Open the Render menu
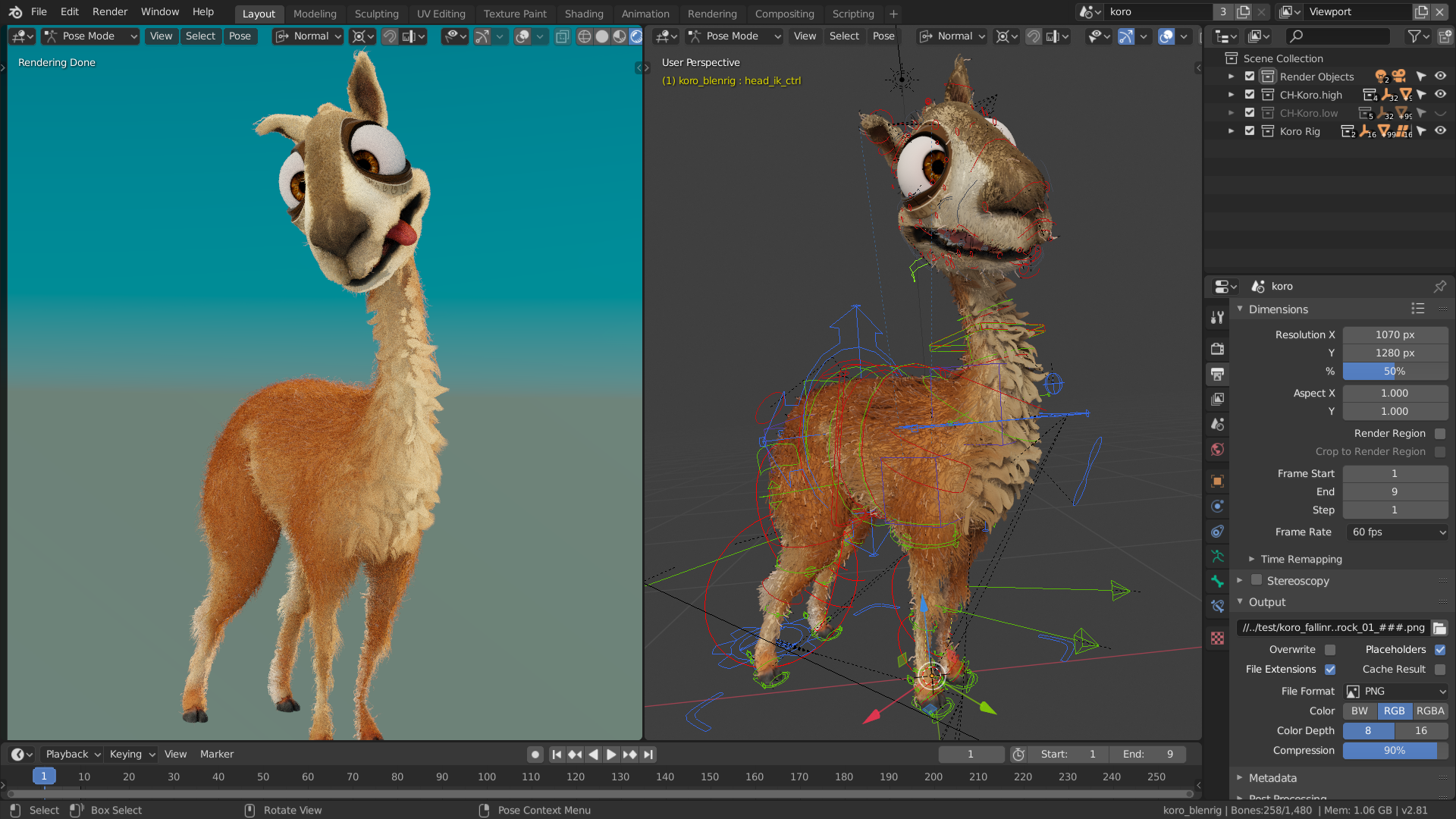This screenshot has width=1456, height=819. click(x=110, y=12)
